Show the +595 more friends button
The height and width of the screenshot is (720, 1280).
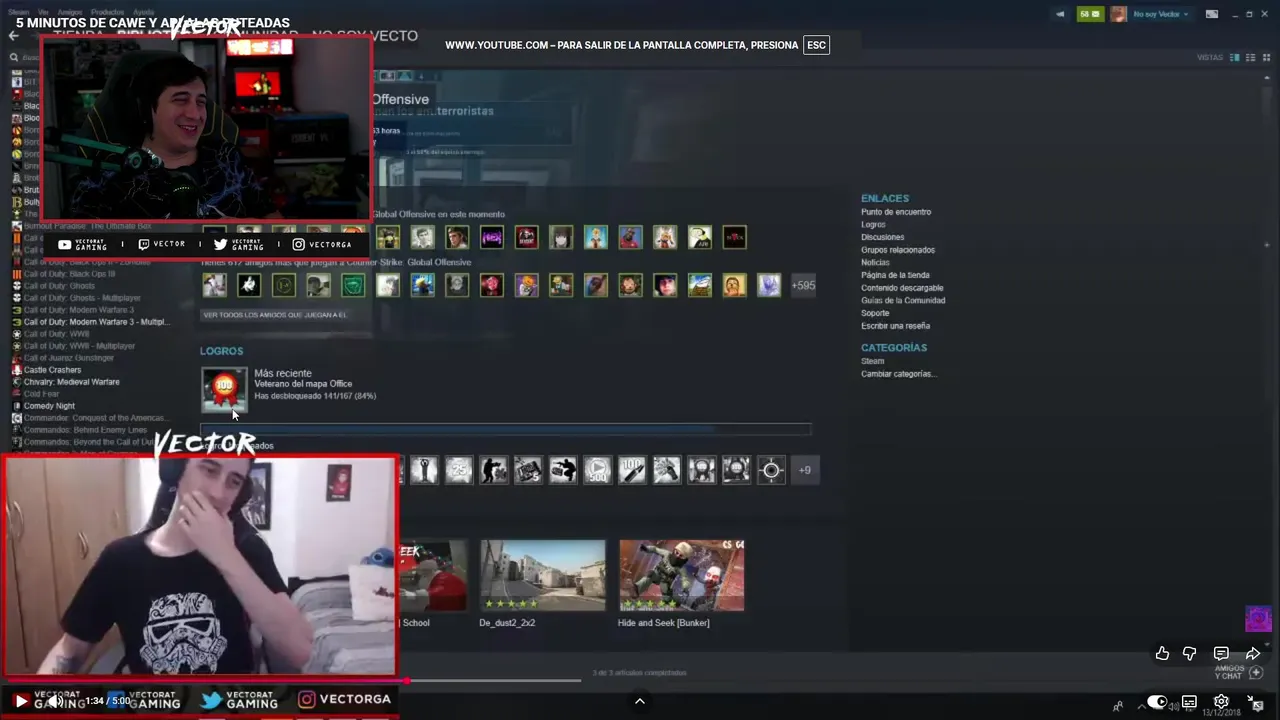[803, 285]
